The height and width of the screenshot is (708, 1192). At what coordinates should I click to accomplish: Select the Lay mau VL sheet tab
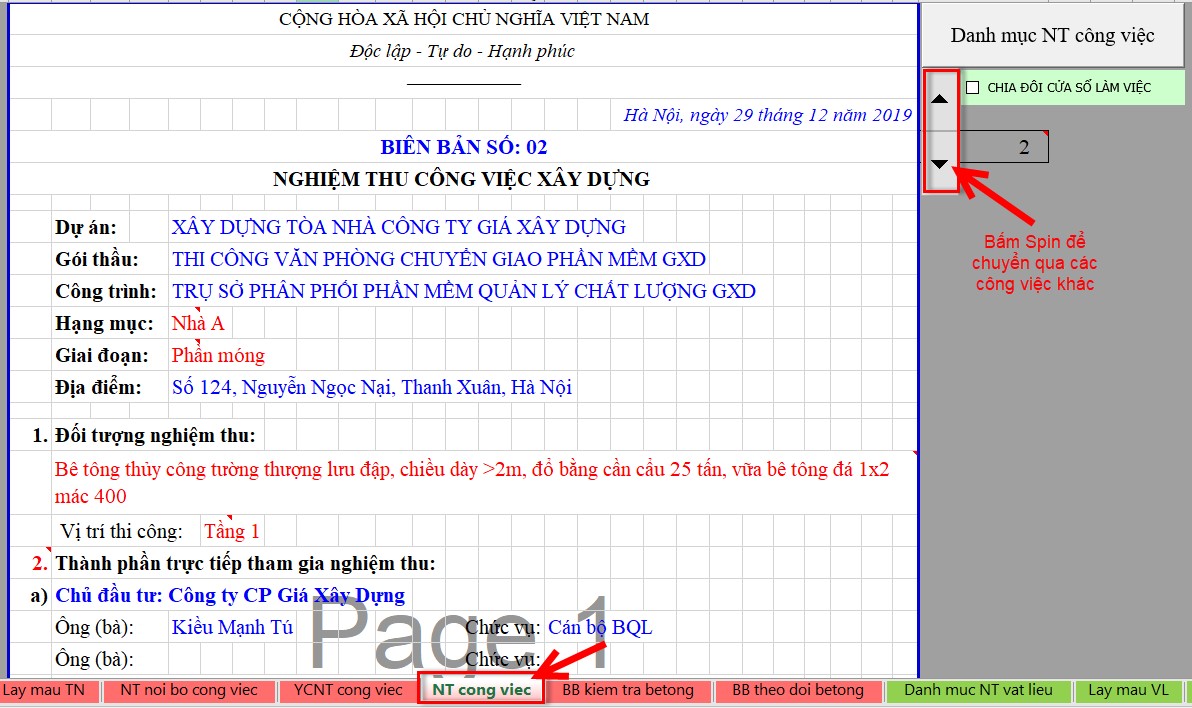click(x=1128, y=690)
